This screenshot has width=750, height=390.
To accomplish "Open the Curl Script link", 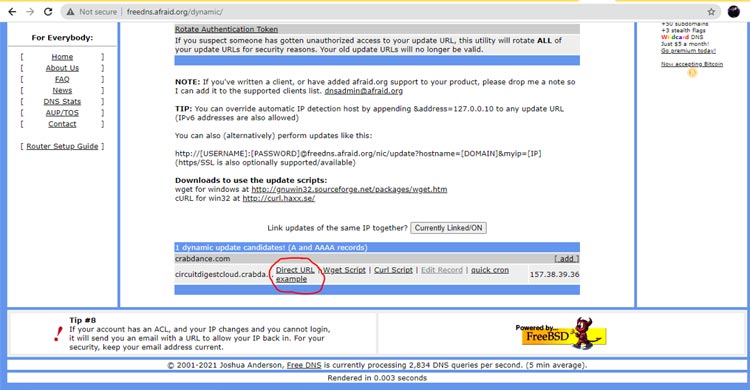I will [393, 270].
